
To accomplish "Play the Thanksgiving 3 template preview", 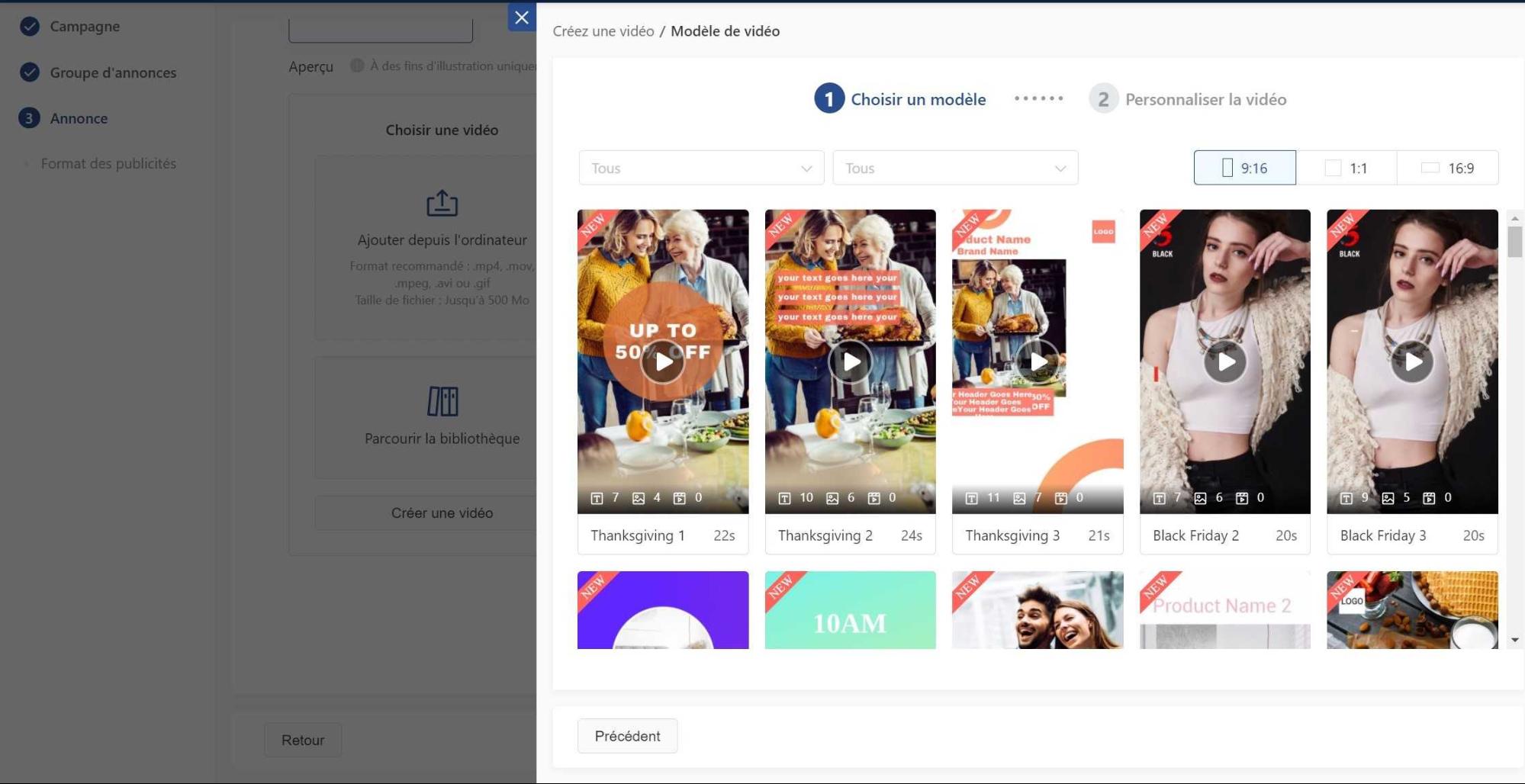I will pyautogui.click(x=1038, y=361).
